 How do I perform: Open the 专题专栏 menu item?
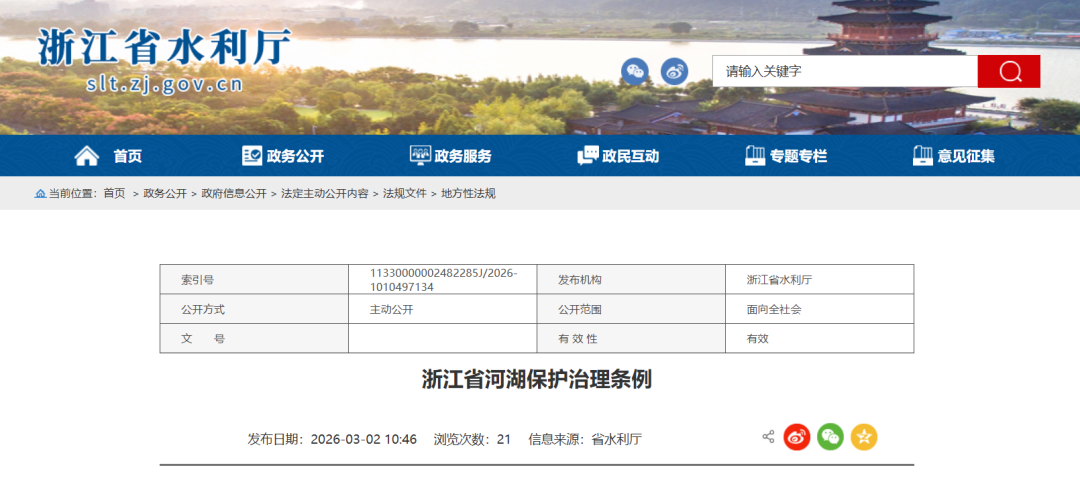(798, 156)
